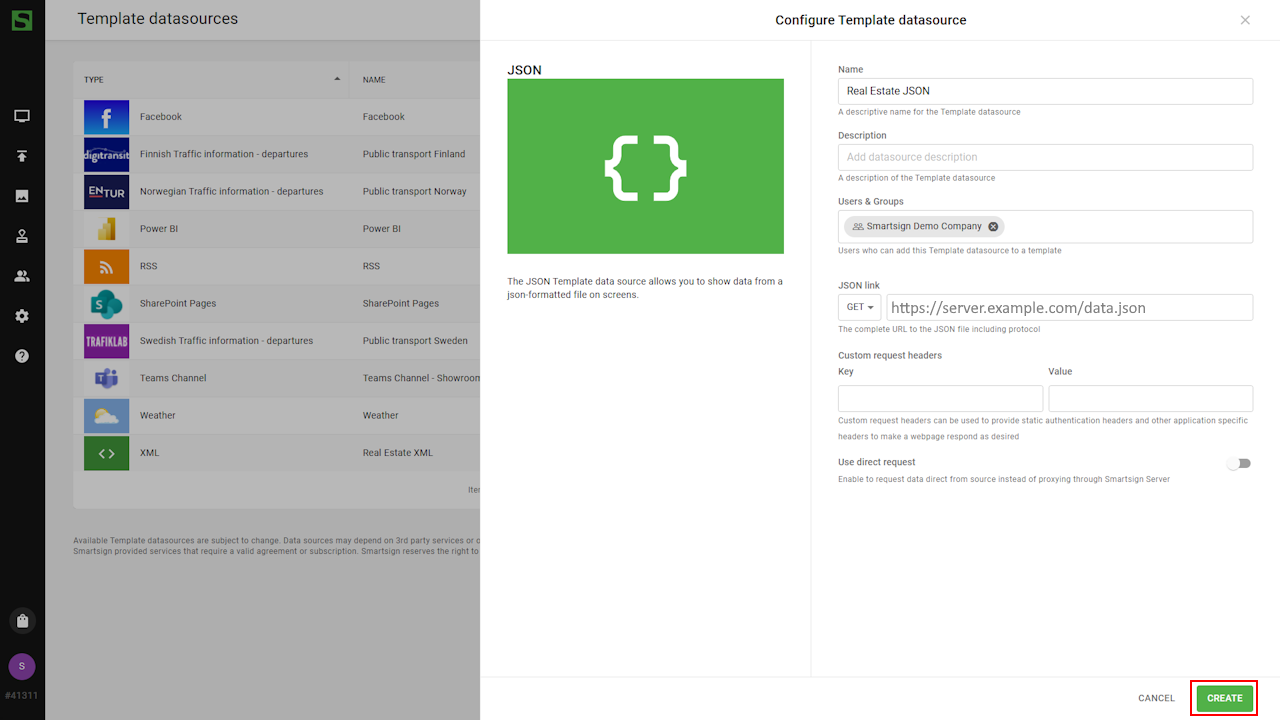Close the Configure Template datasource panel
This screenshot has width=1280, height=720.
coord(1245,20)
